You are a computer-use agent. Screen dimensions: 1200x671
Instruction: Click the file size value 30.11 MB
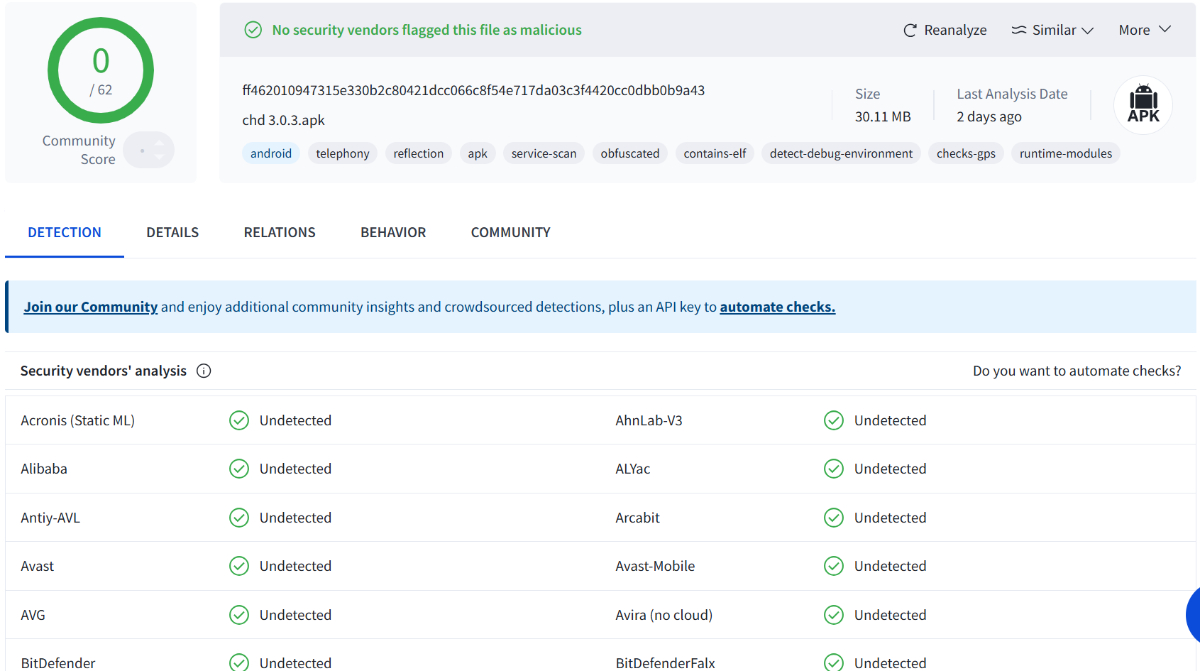click(x=883, y=116)
